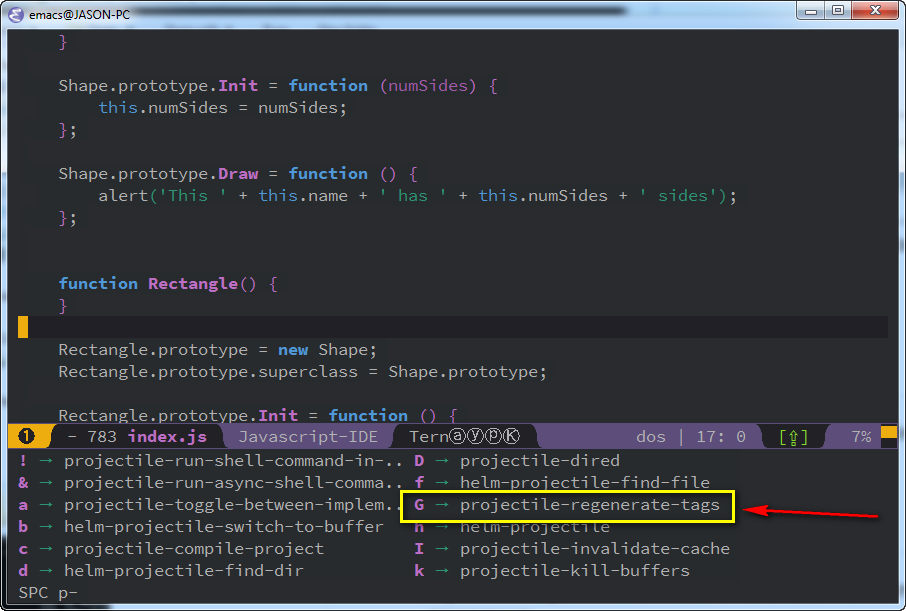Screen dimensions: 906x611
Task: Click the green up-arrow bracket indicator
Action: click(x=793, y=437)
